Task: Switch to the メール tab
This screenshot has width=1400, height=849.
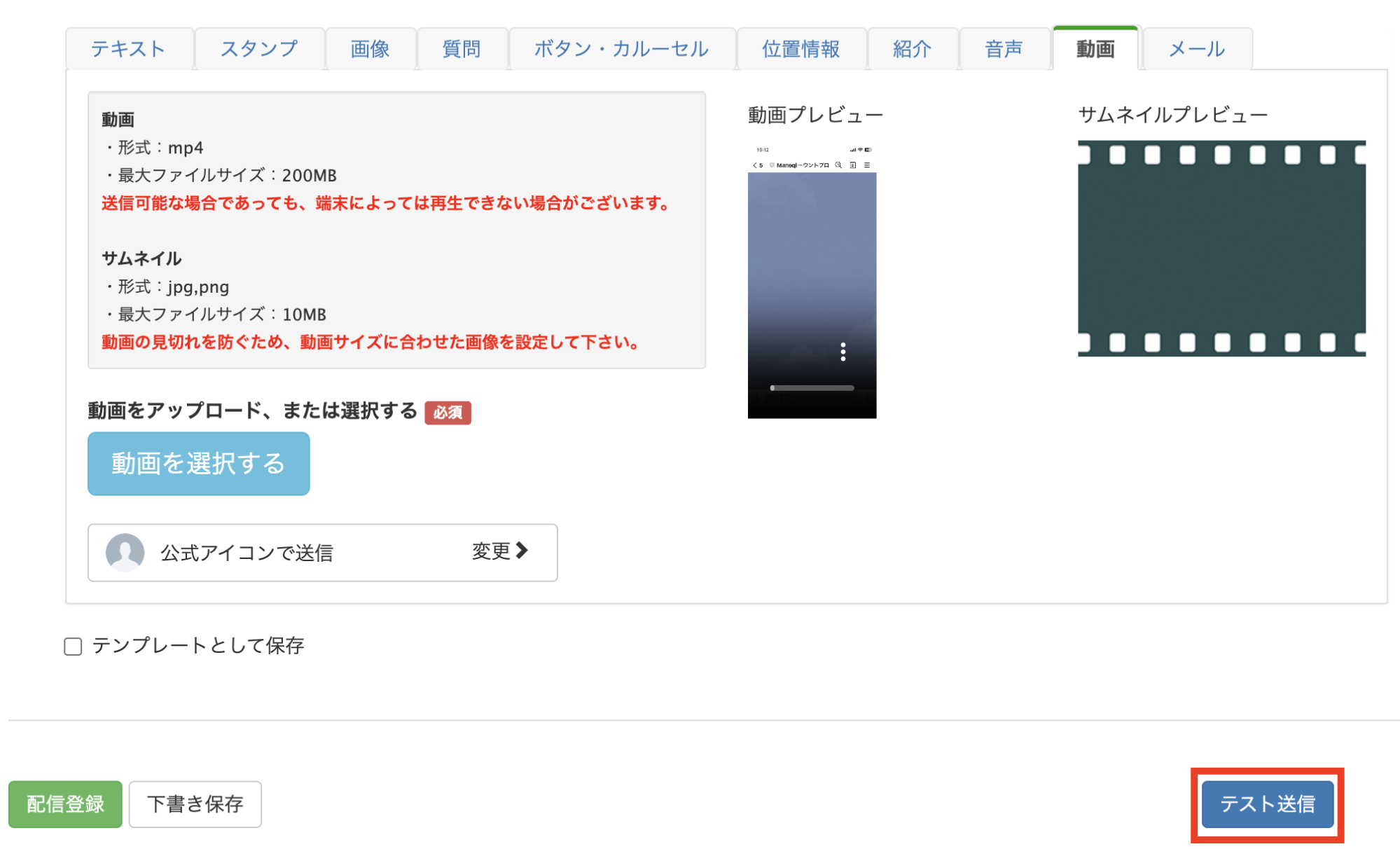Action: (x=1196, y=49)
